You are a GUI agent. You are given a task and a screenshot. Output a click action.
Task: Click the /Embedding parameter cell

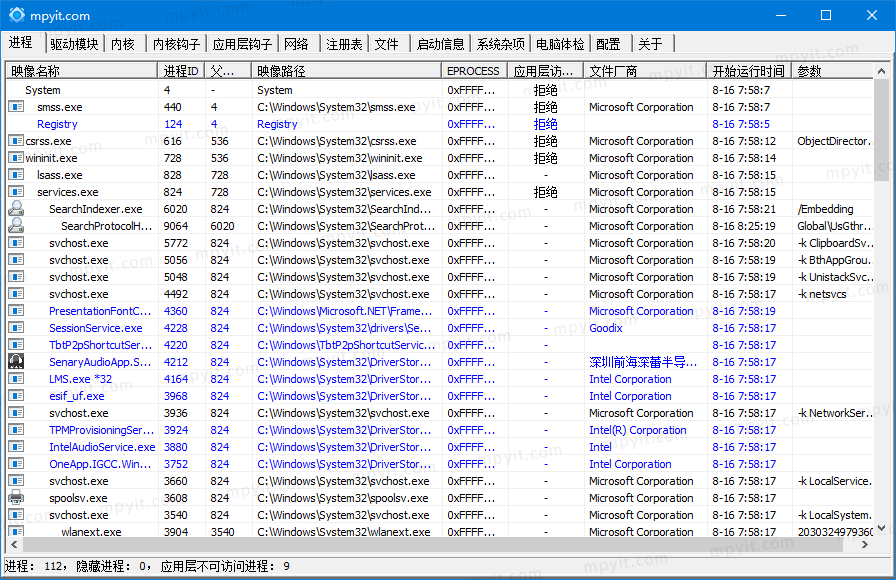tap(825, 209)
